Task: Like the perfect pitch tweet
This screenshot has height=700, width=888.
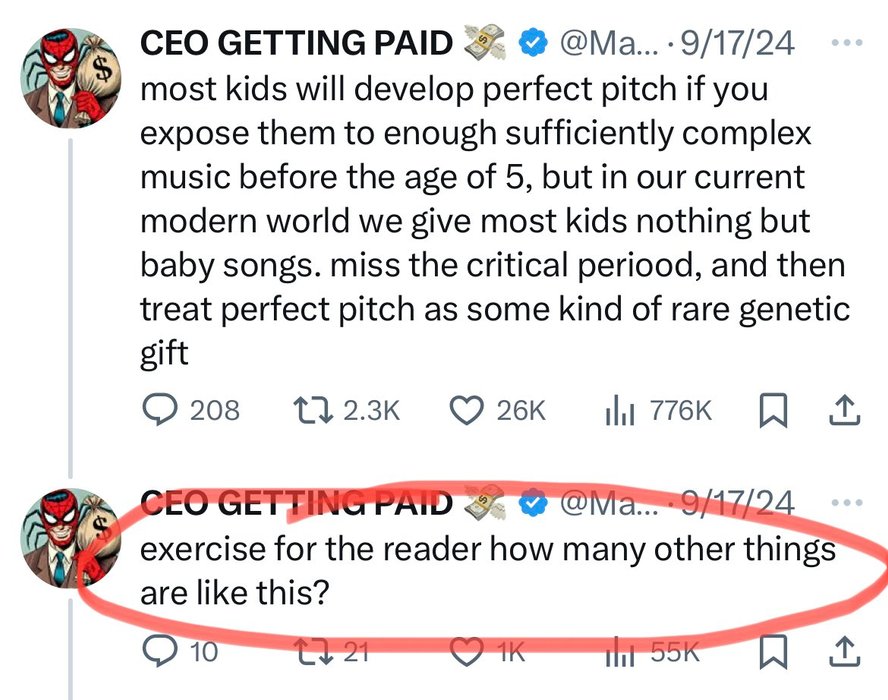Action: tap(467, 409)
